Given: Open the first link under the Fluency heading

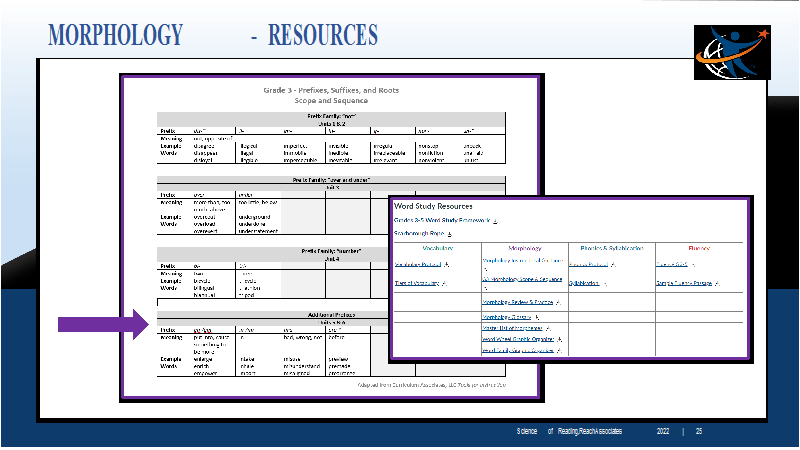Looking at the screenshot, I should (x=672, y=264).
